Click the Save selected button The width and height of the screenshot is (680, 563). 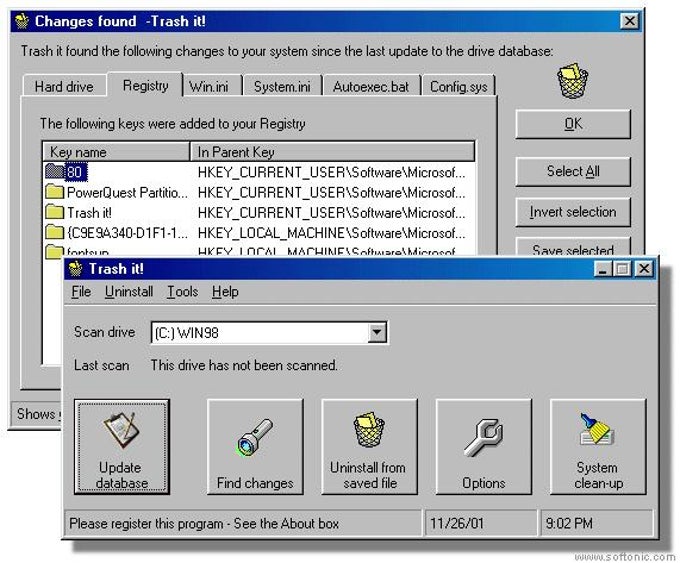click(573, 248)
